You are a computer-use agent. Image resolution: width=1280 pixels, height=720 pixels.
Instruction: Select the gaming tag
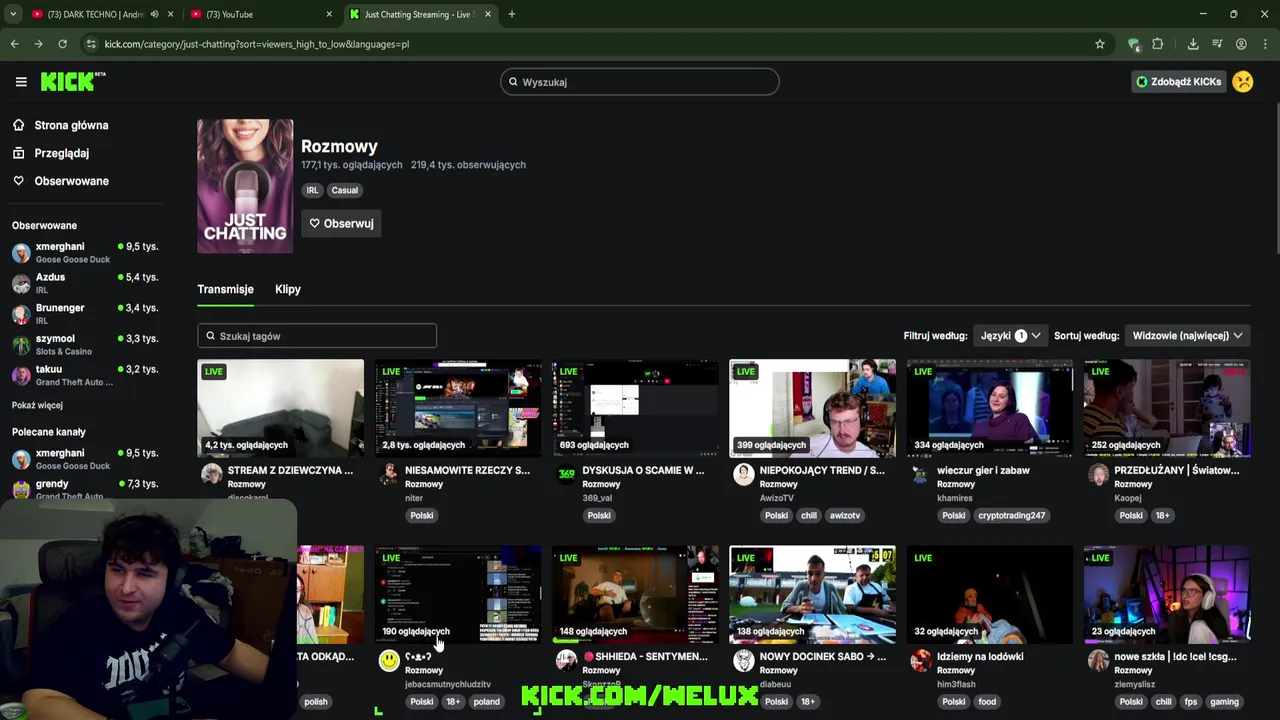pyautogui.click(x=1224, y=701)
